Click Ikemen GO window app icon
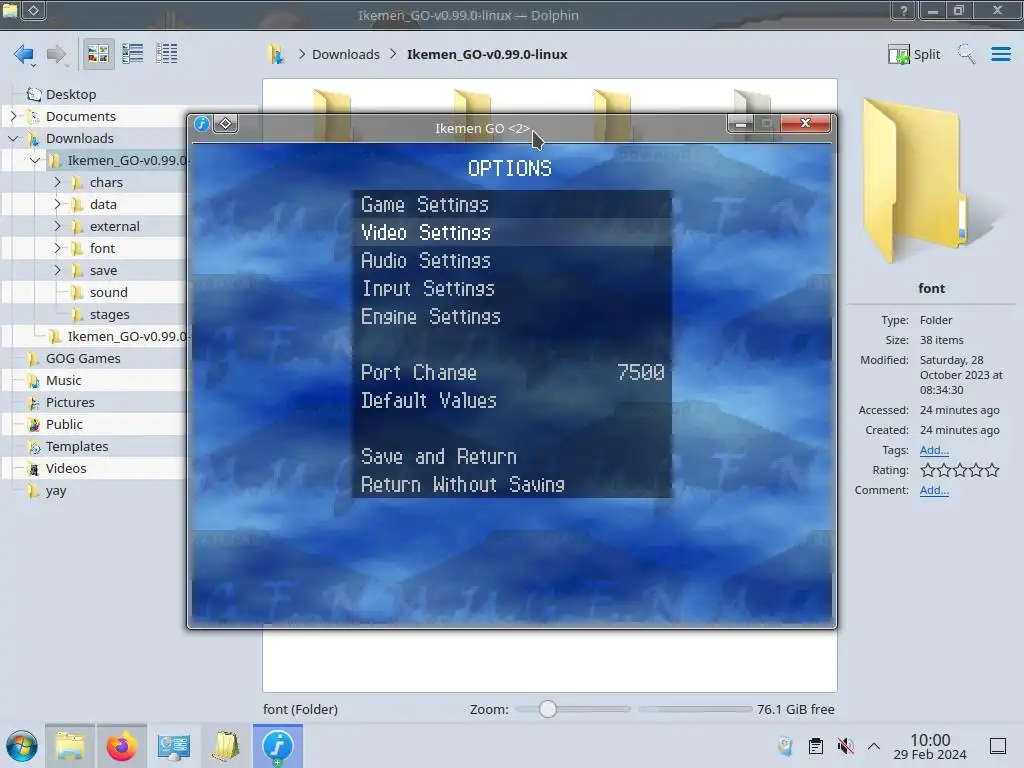 [202, 123]
